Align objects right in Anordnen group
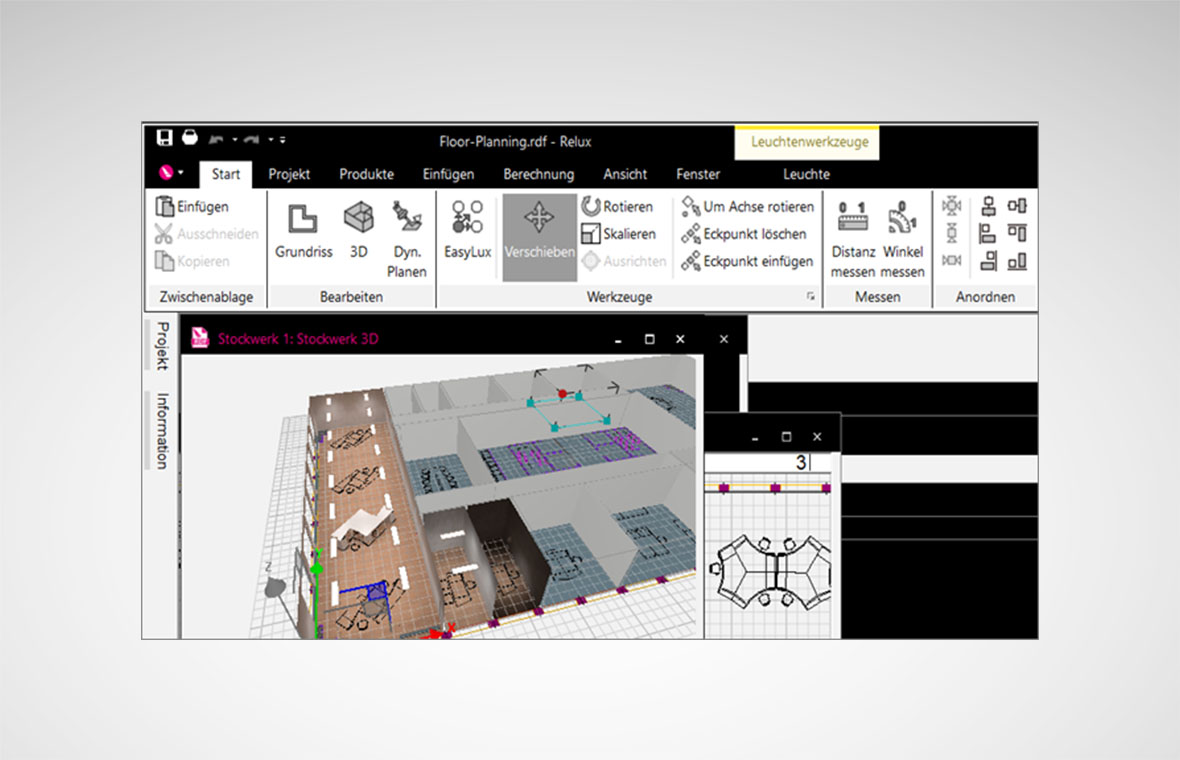This screenshot has height=760, width=1180. 989,261
